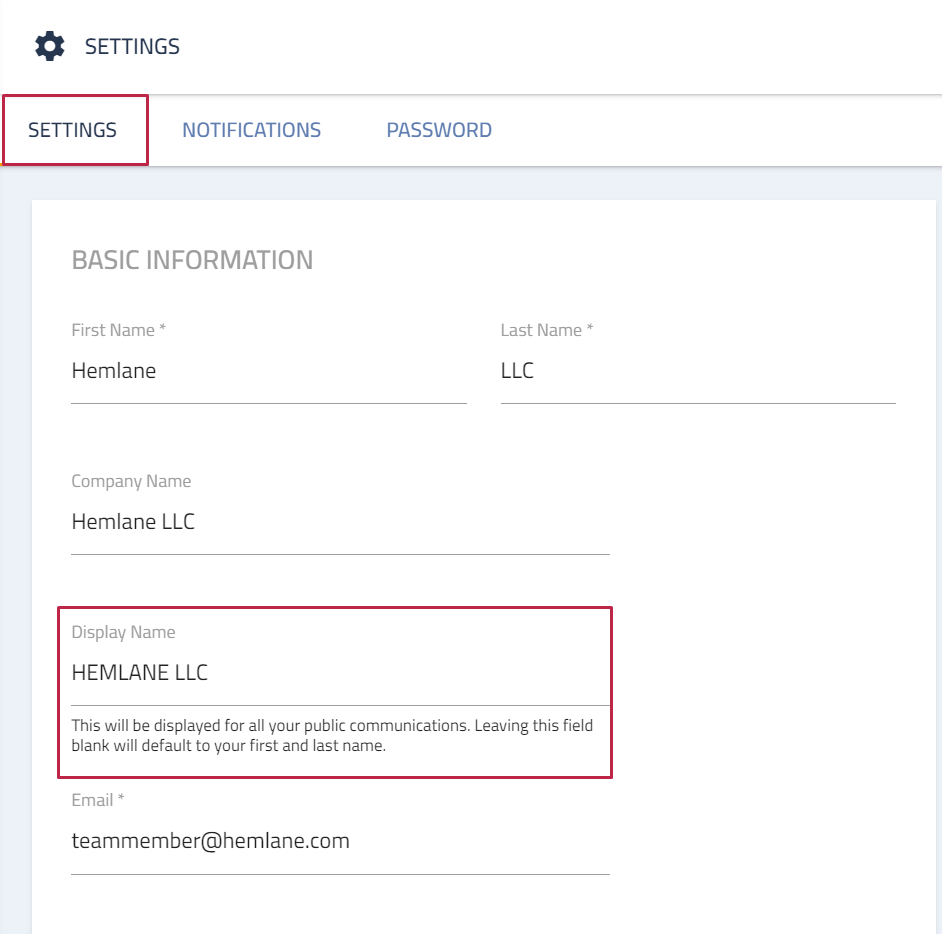Click the BASIC INFORMATION heading
This screenshot has height=934, width=942.
[192, 260]
